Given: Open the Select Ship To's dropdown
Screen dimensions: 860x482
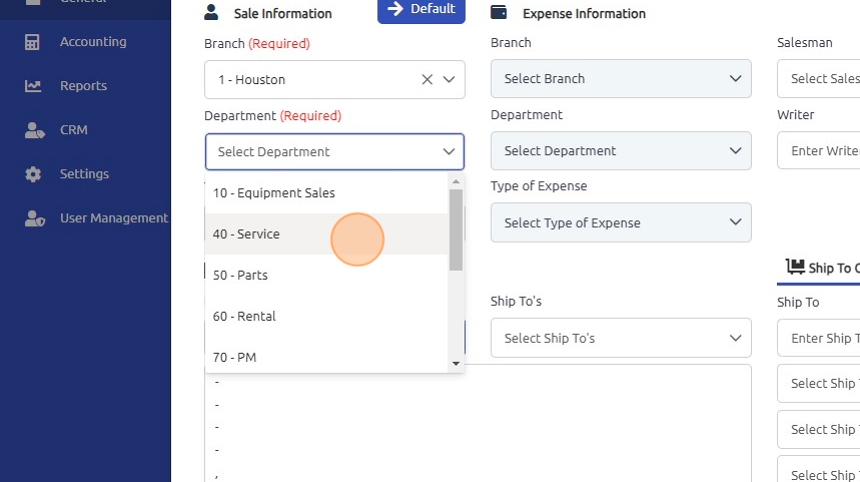Looking at the screenshot, I should pos(620,338).
